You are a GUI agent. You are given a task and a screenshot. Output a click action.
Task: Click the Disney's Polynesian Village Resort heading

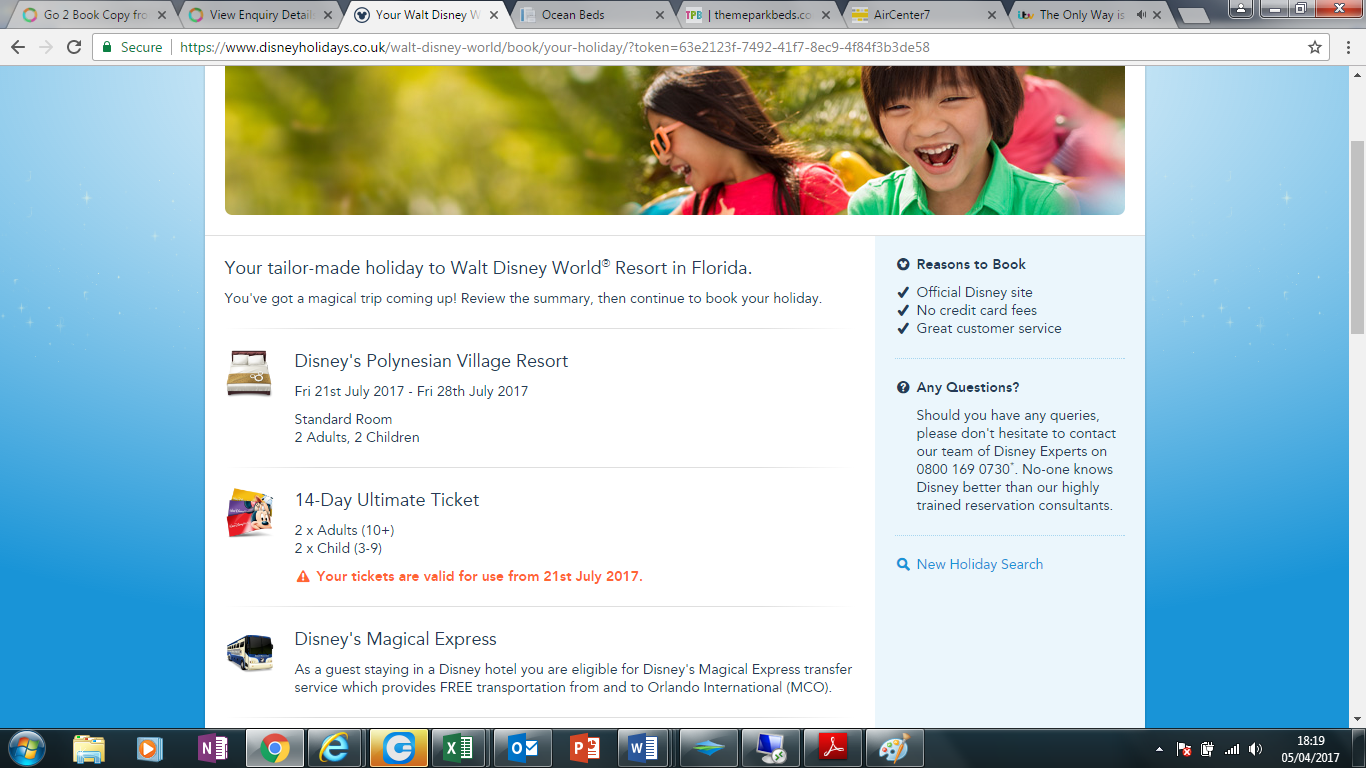coord(431,362)
